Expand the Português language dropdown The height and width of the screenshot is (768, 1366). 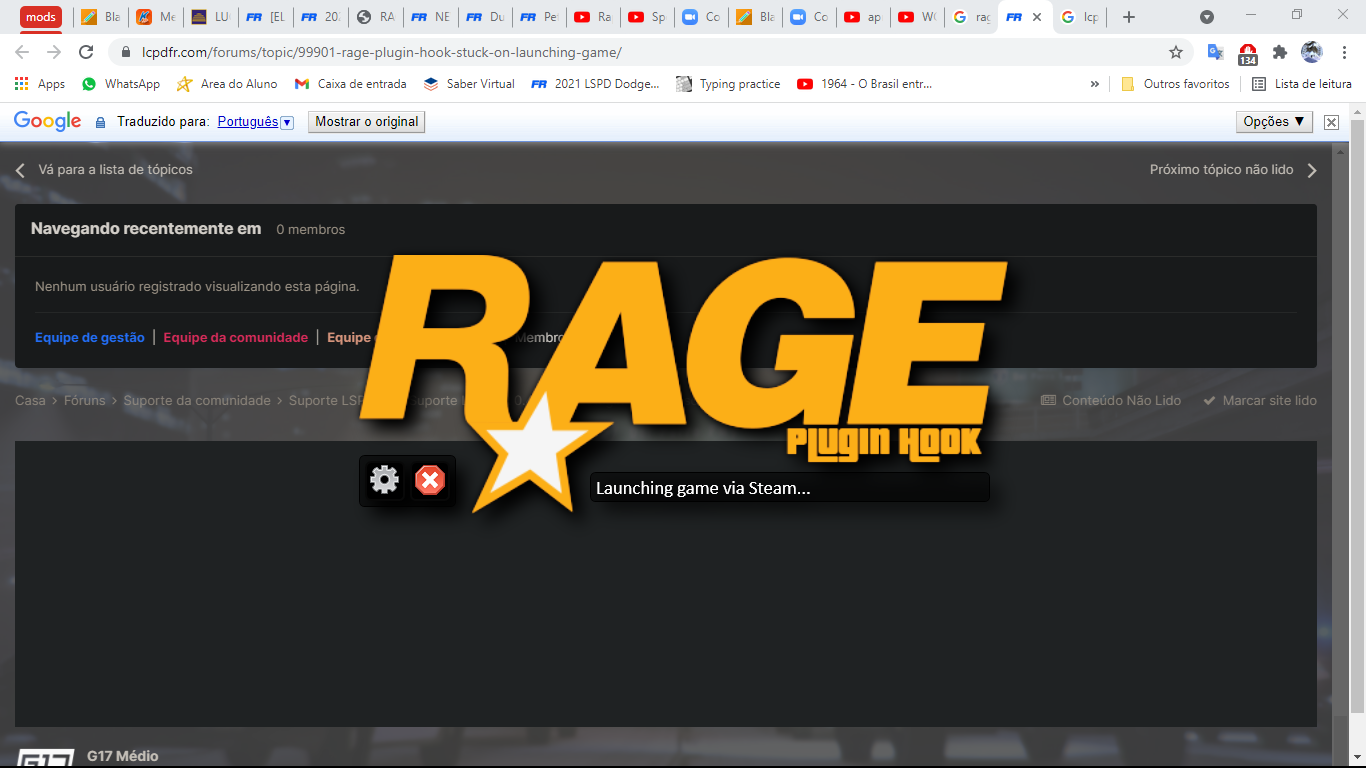point(287,122)
